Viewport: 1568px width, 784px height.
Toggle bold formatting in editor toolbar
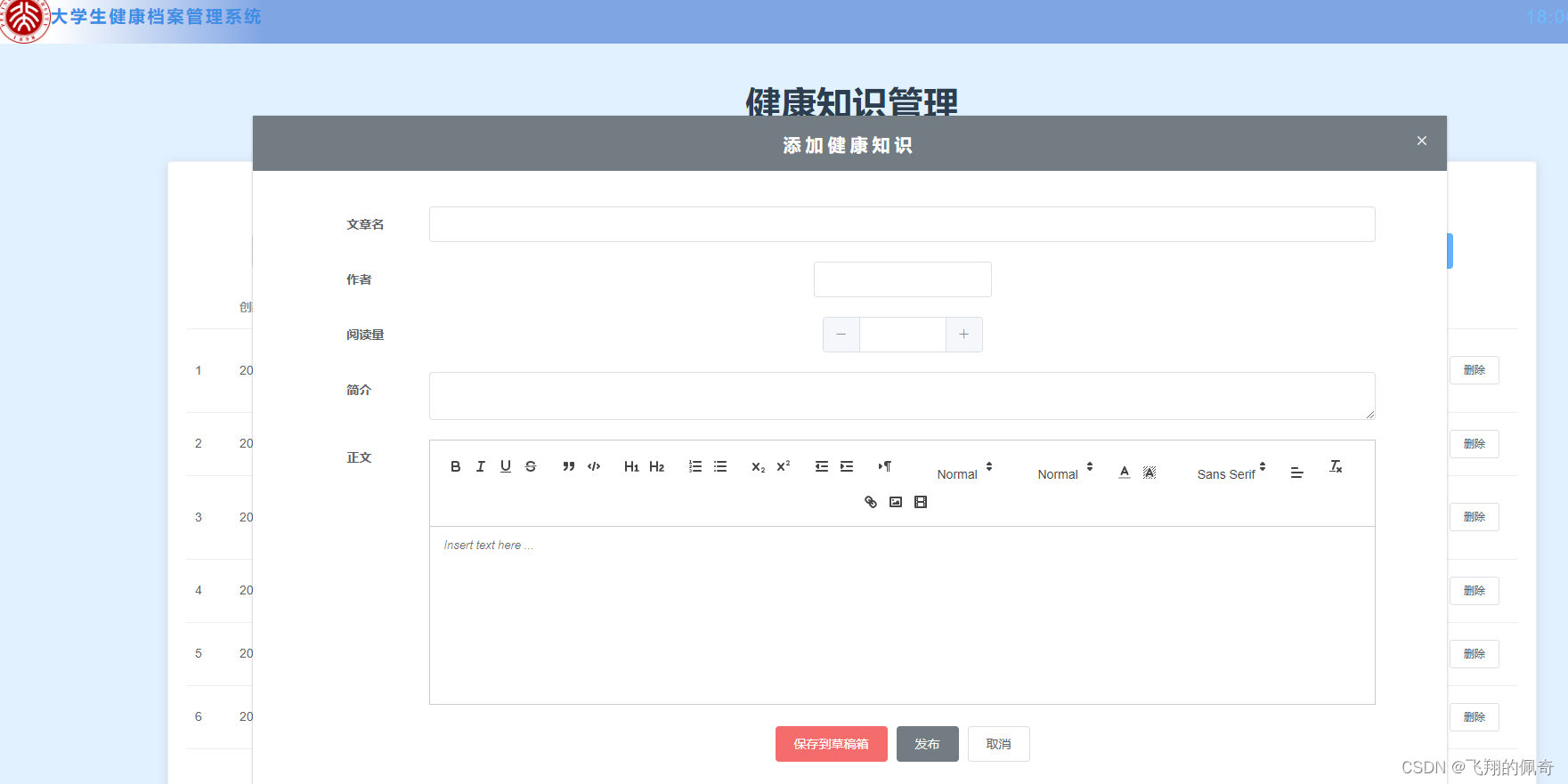(455, 466)
